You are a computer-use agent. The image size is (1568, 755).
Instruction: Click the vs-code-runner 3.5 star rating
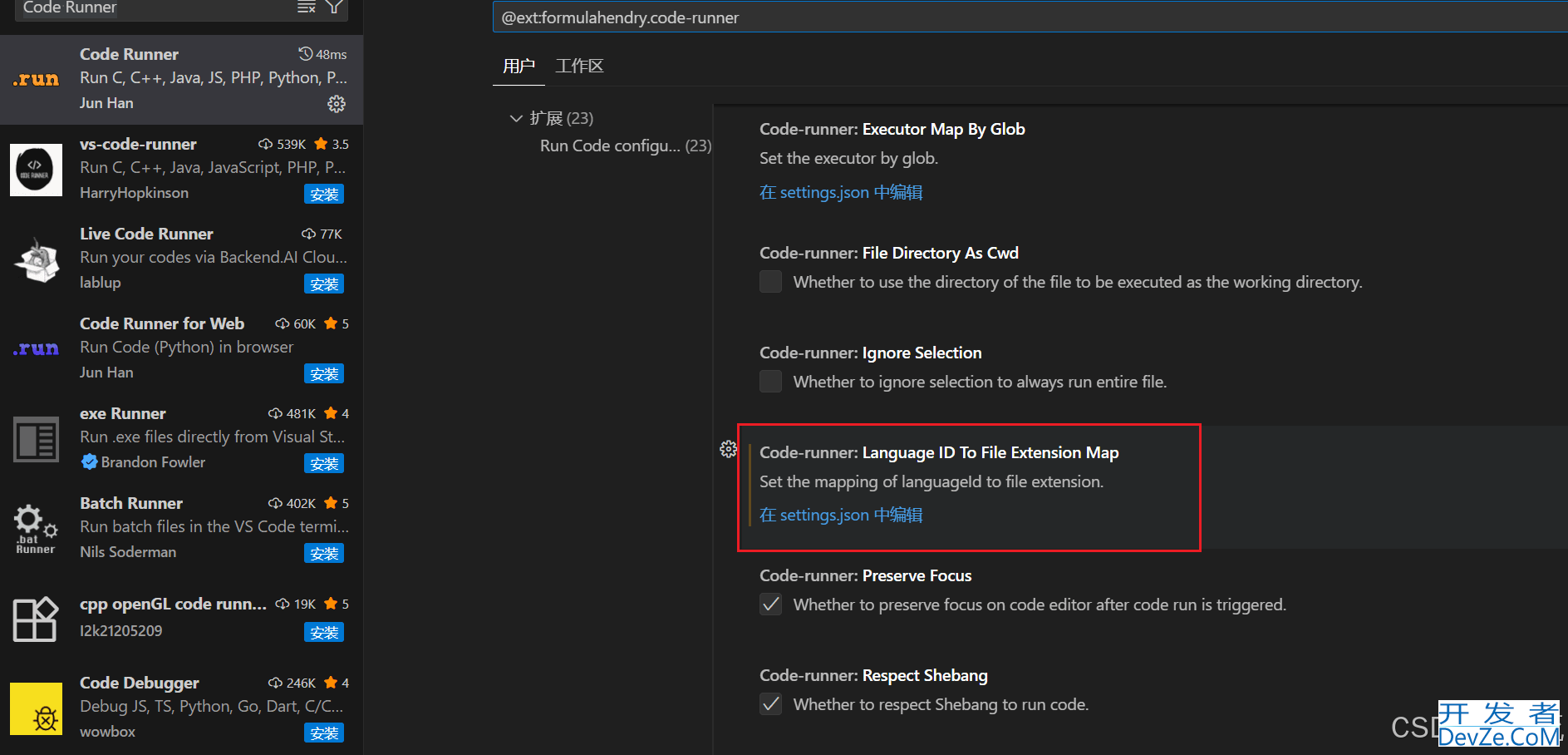(332, 144)
